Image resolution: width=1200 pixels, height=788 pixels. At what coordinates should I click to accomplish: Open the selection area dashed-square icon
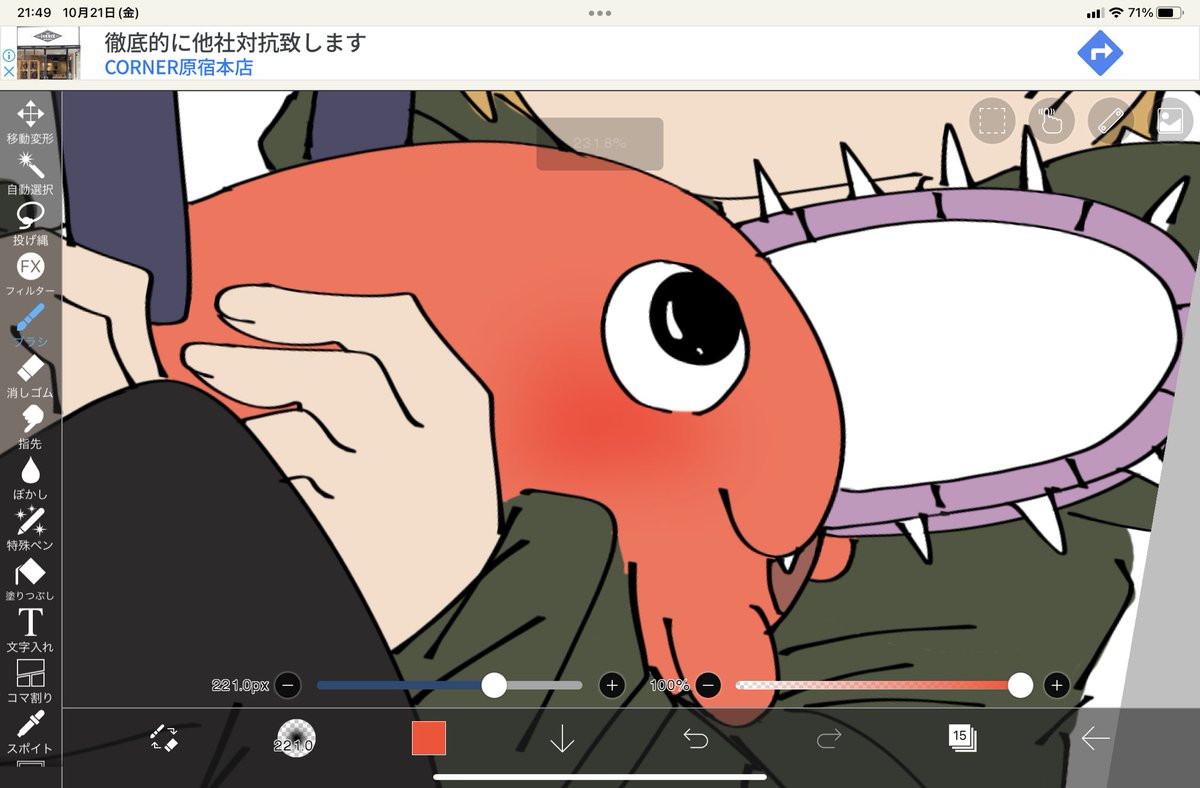coord(992,120)
